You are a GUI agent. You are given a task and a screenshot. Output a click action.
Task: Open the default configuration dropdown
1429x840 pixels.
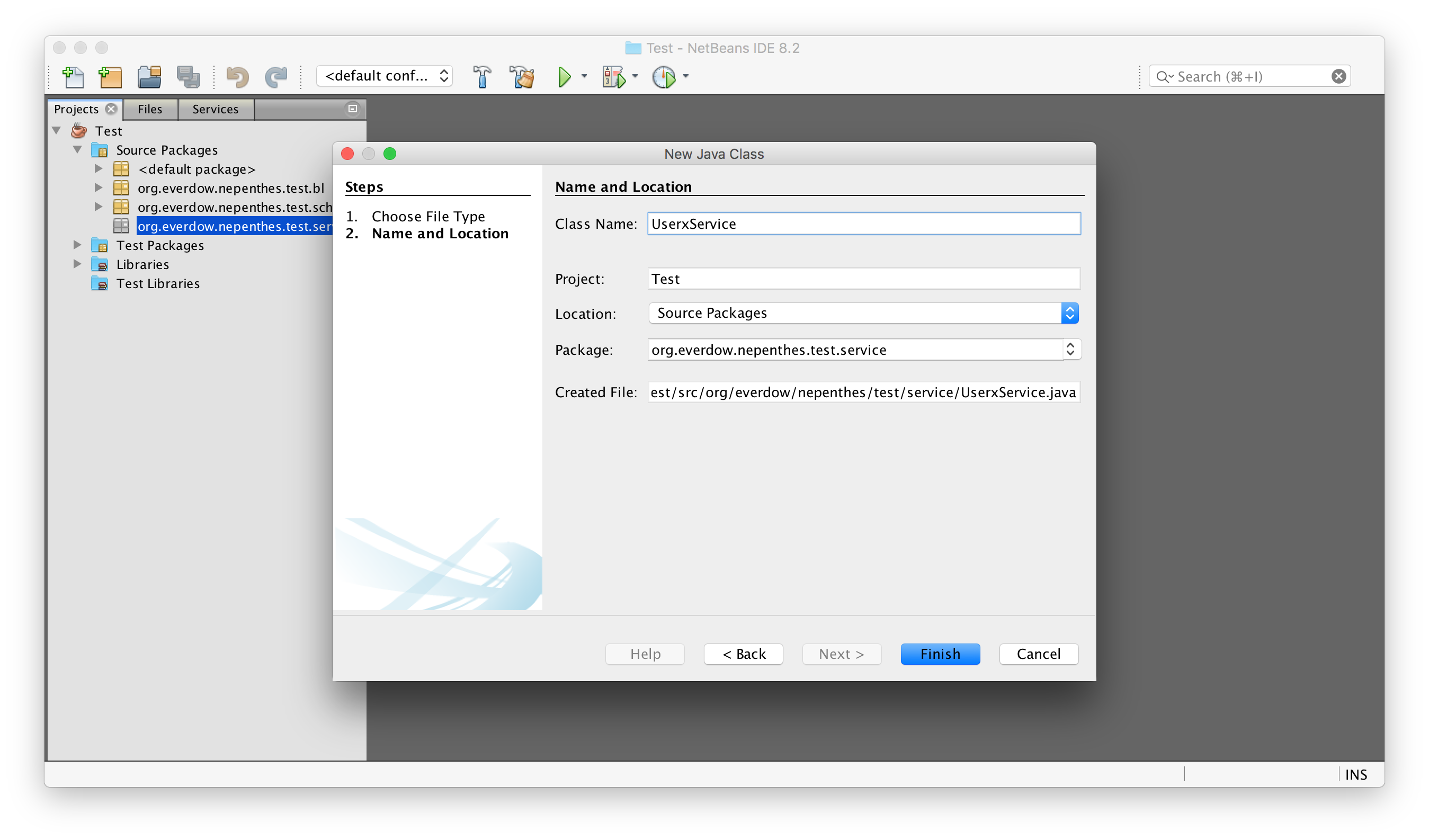pos(385,76)
